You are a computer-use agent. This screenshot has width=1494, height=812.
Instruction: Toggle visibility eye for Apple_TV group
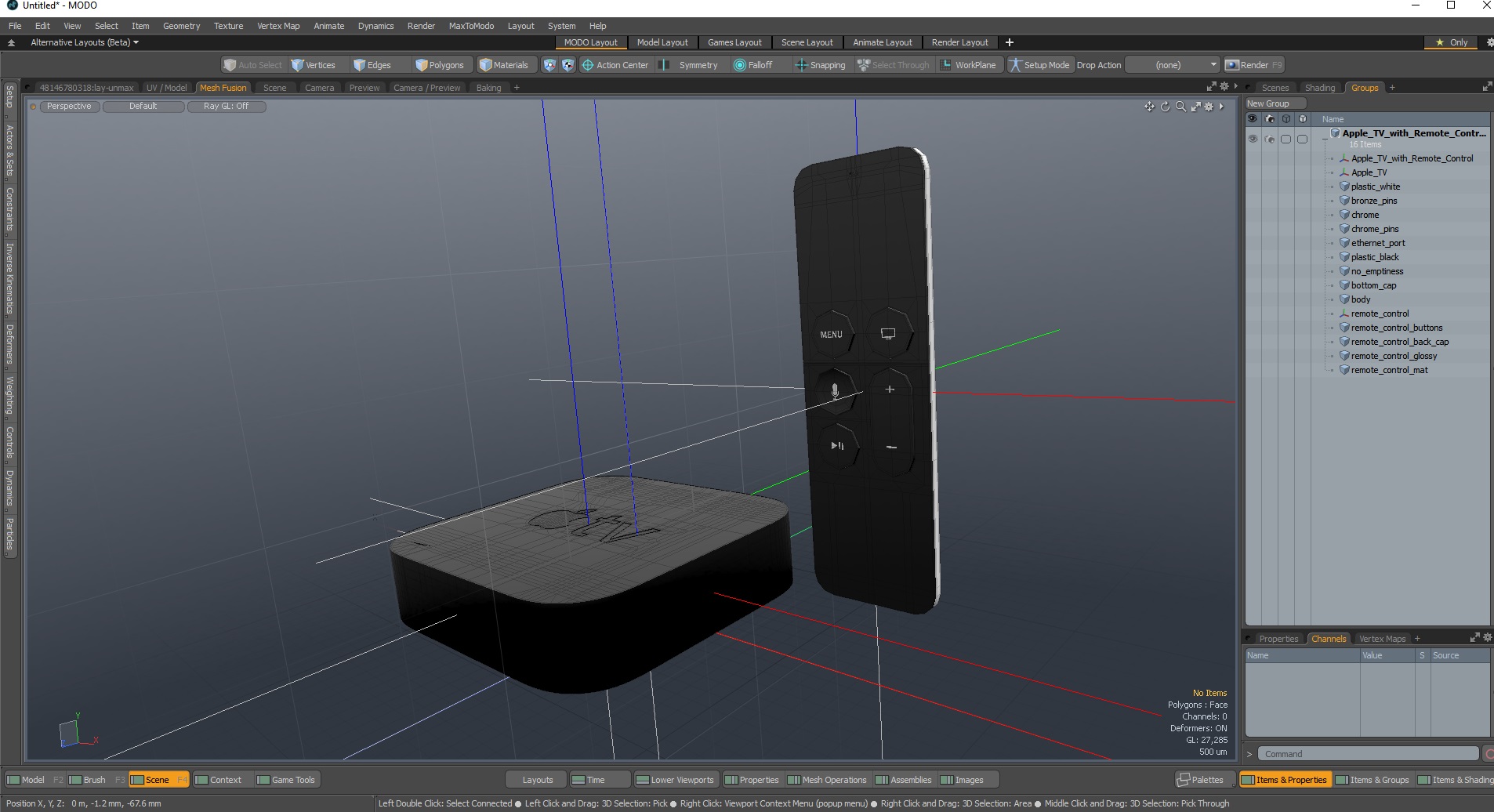[x=1253, y=139]
